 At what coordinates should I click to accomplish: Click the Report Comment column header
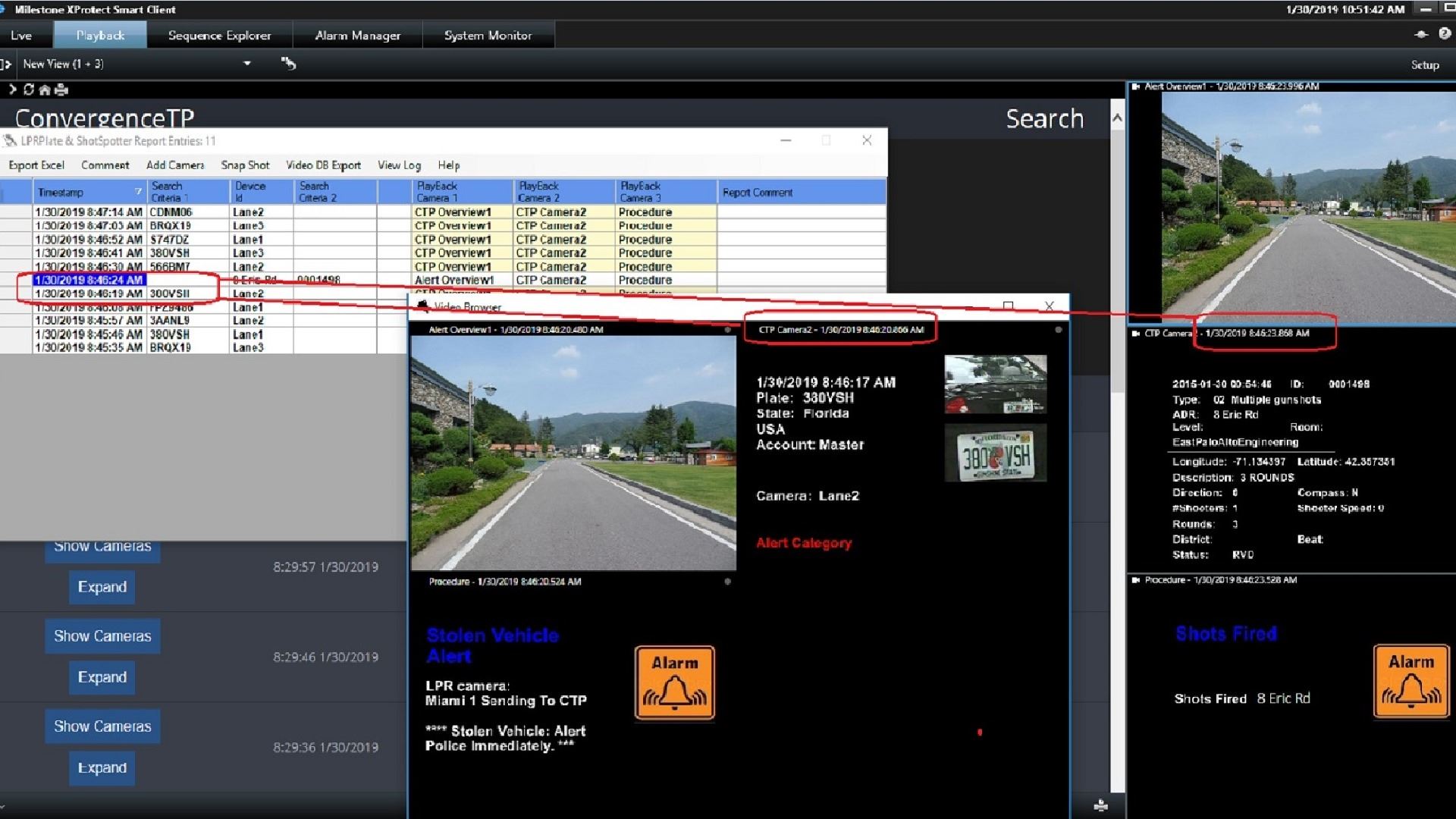802,192
